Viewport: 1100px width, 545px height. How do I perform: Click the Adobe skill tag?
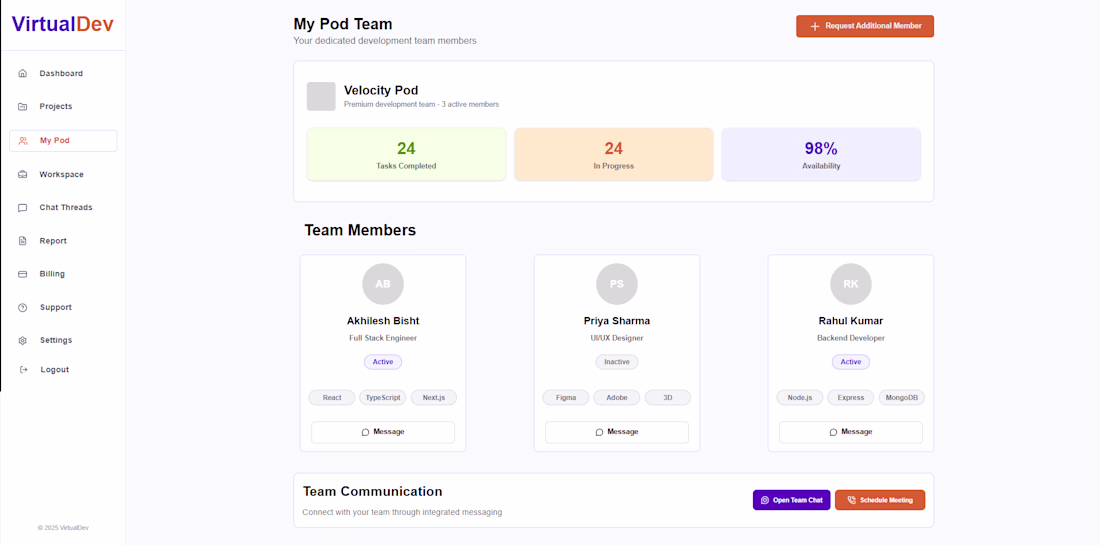(x=617, y=398)
